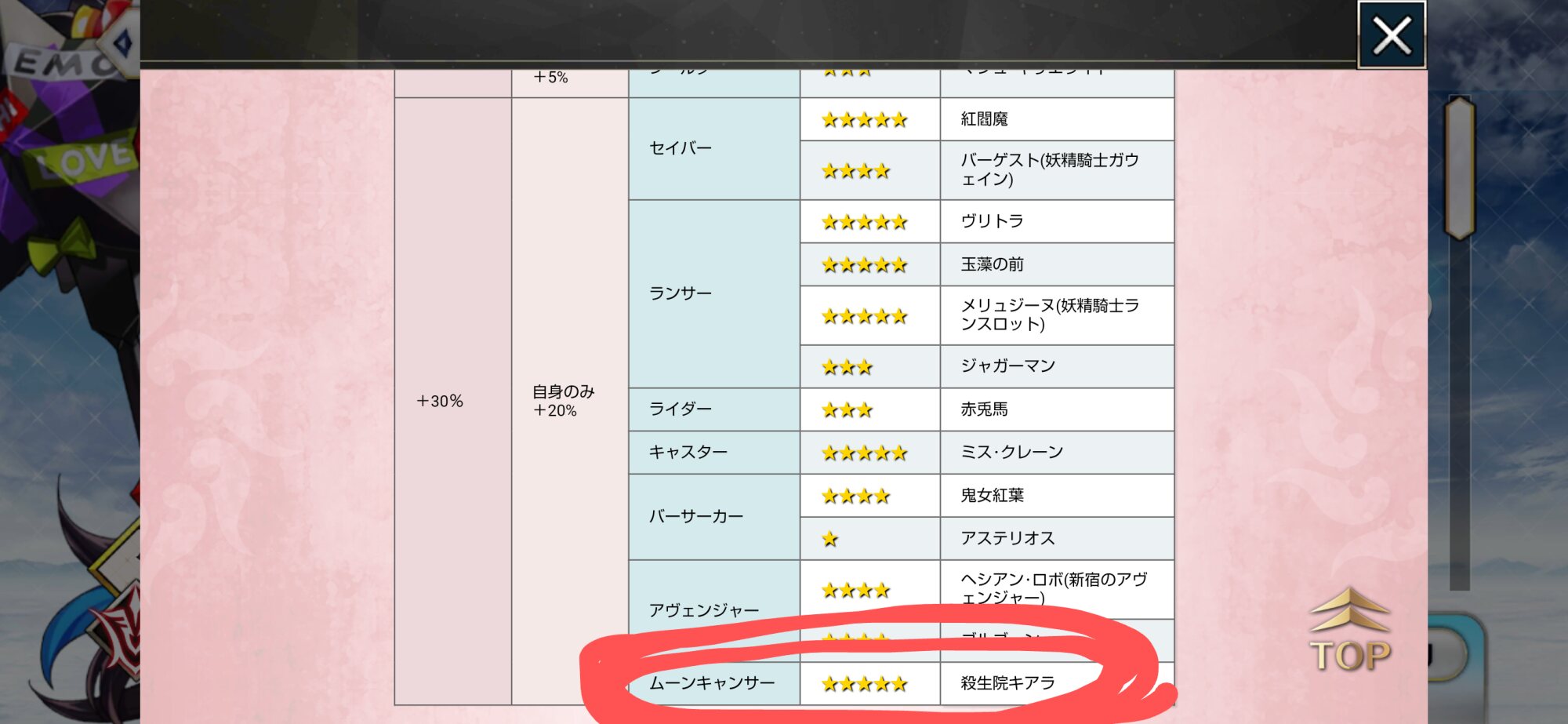
Task: Click the three stars beside ジャガーマン
Action: click(x=847, y=367)
